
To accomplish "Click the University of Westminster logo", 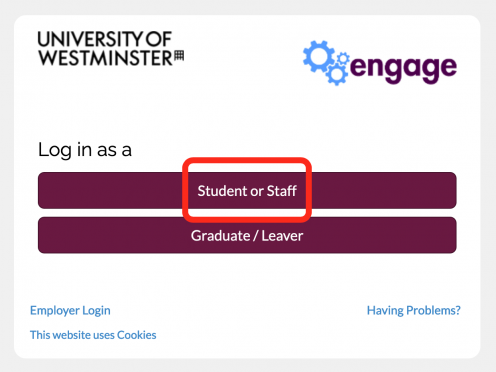I will pos(110,49).
